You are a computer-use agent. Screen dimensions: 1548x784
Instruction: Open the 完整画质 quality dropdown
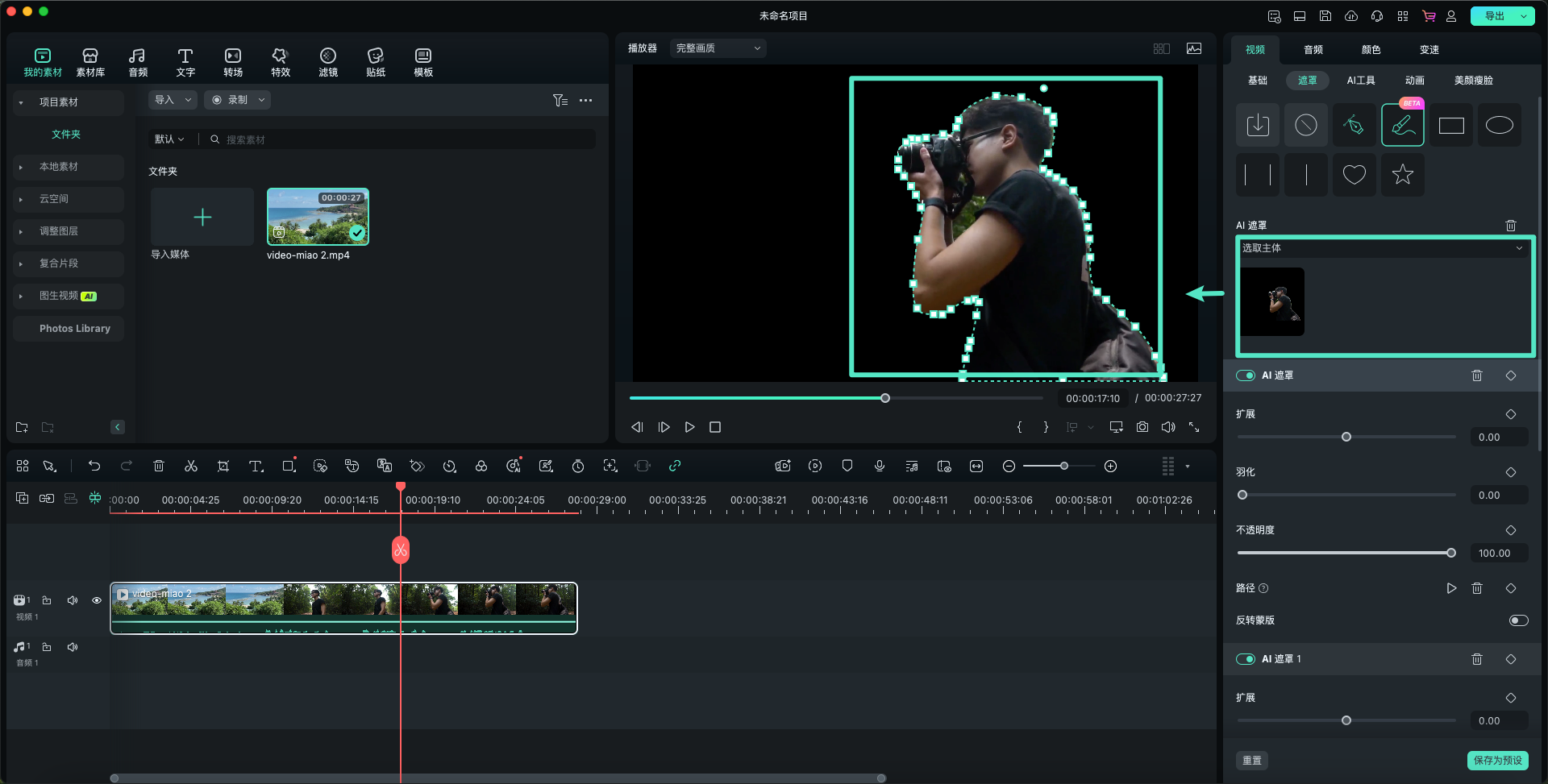tap(718, 48)
